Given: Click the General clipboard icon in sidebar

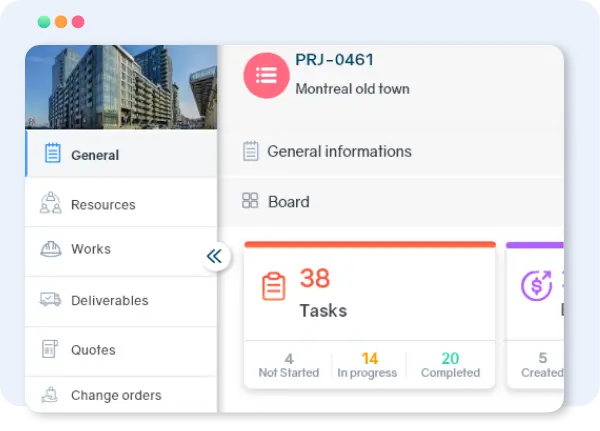Looking at the screenshot, I should (x=52, y=154).
